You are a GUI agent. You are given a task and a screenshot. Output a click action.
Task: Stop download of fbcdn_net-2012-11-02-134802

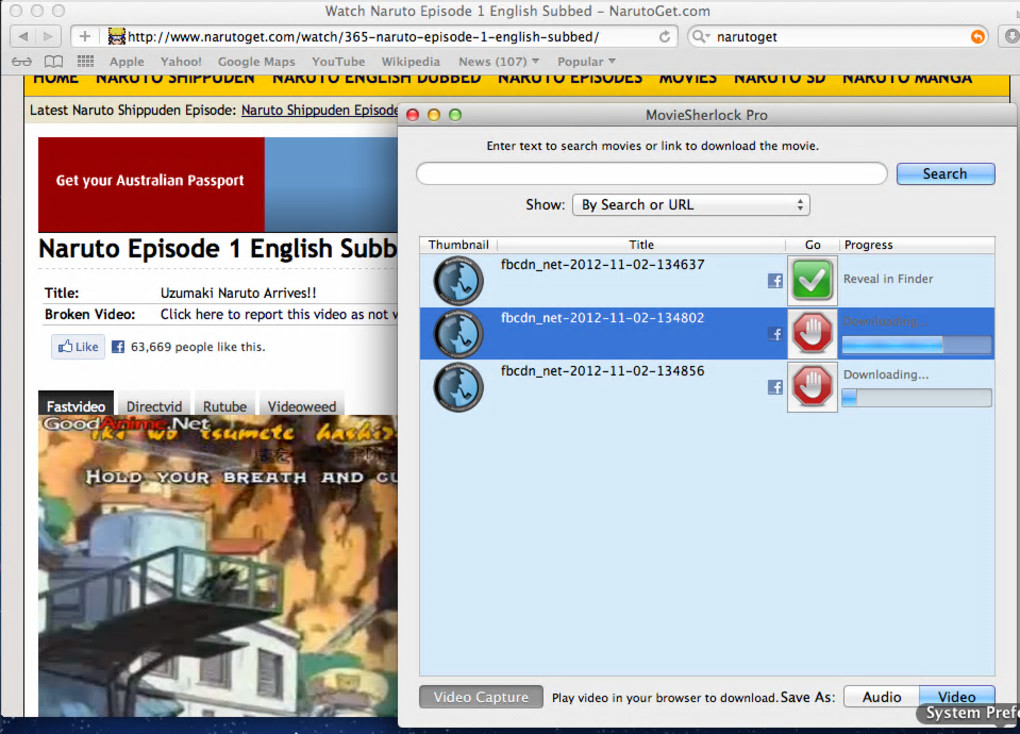click(812, 334)
